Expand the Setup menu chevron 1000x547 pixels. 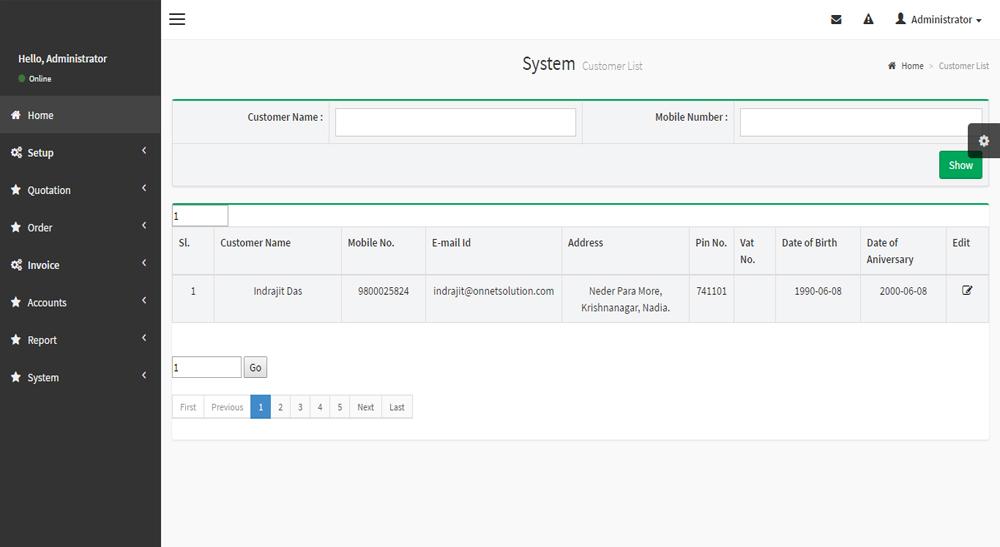144,150
